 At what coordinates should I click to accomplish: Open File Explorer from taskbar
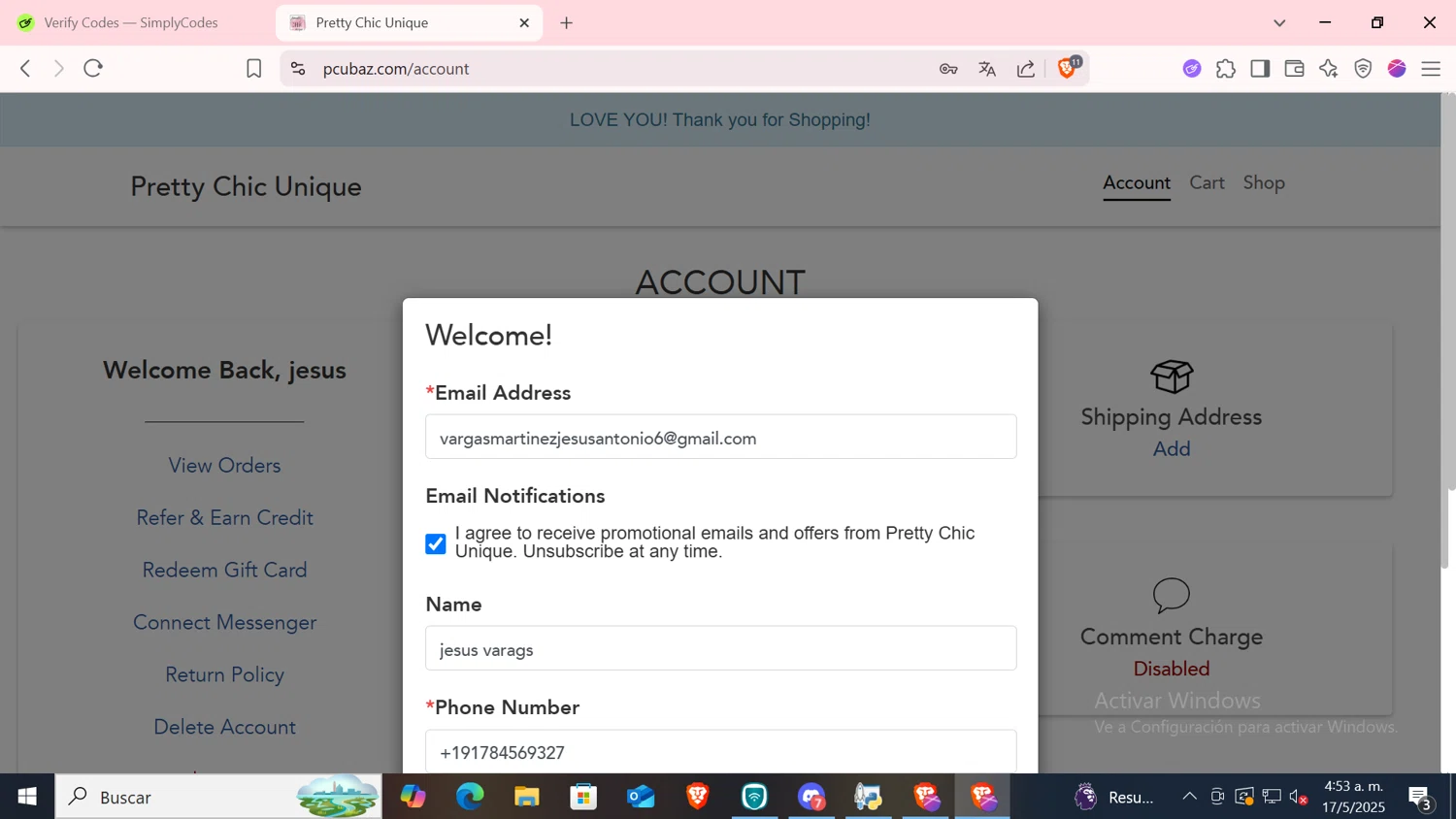tap(527, 797)
